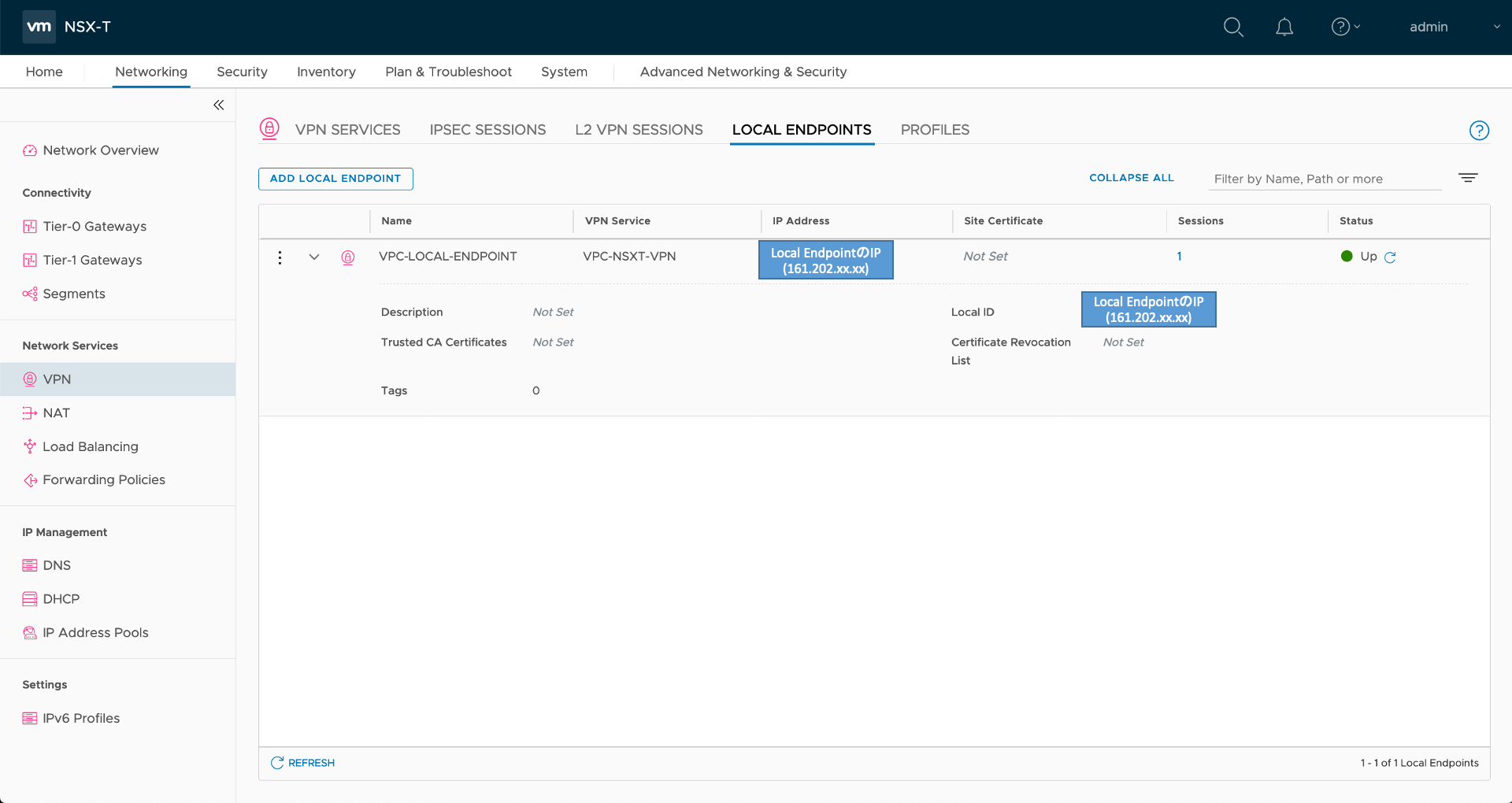Screen dimensions: 1512x803
Task: Collapse the VPC-LOCAL-ENDPOINT row chevron
Action: pyautogui.click(x=314, y=257)
